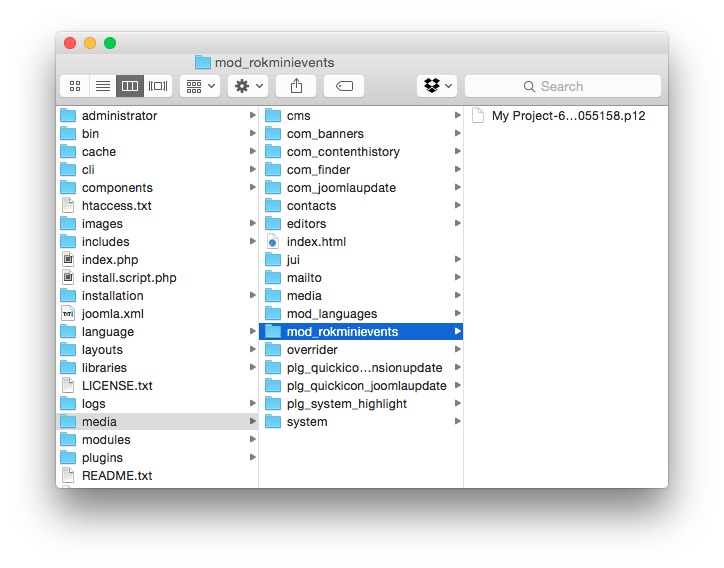This screenshot has width=724, height=568.
Task: Click the Search field
Action: pyautogui.click(x=563, y=86)
